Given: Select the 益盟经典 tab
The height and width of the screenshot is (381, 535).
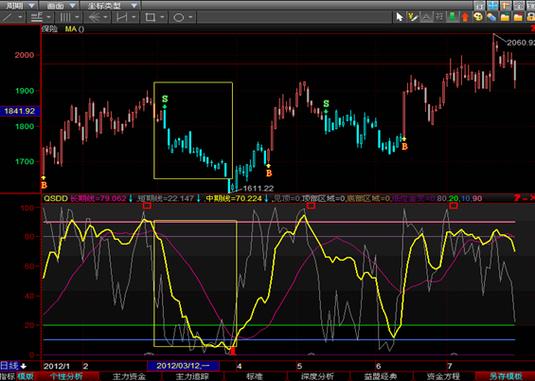Looking at the screenshot, I should [380, 377].
